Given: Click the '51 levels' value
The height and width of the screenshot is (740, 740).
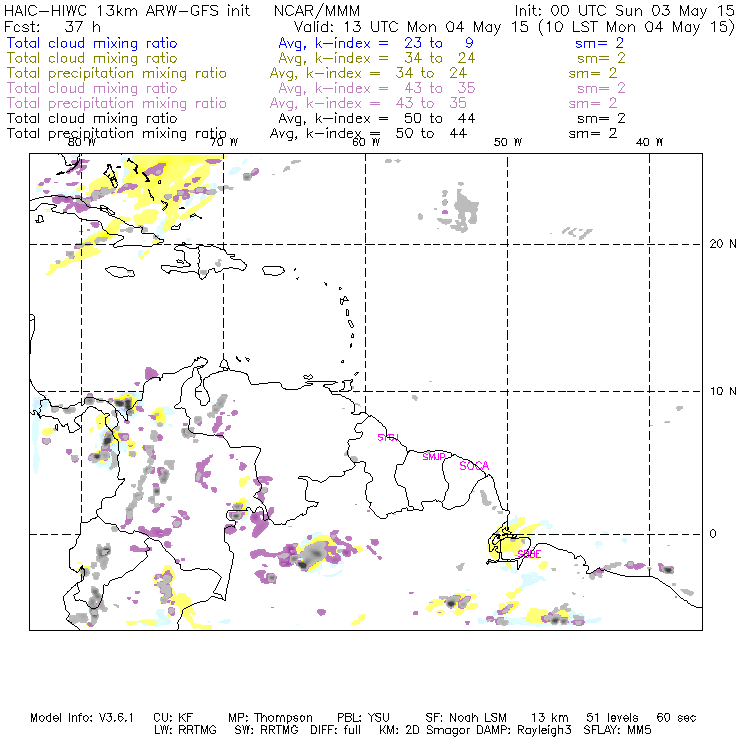Looking at the screenshot, I should click(x=612, y=718).
